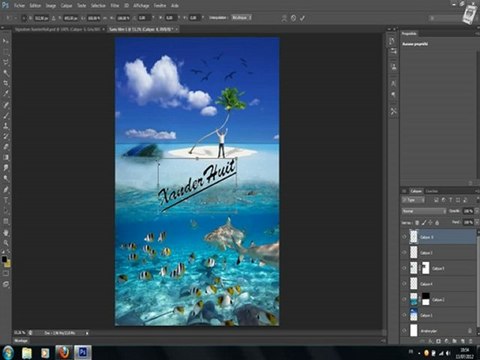Image resolution: width=480 pixels, height=360 pixels.
Task: Open Firefox from the Windows taskbar
Action: click(63, 352)
